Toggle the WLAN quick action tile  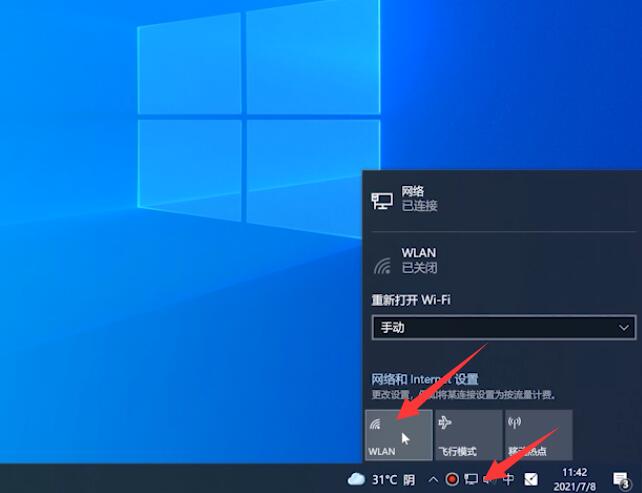point(398,434)
